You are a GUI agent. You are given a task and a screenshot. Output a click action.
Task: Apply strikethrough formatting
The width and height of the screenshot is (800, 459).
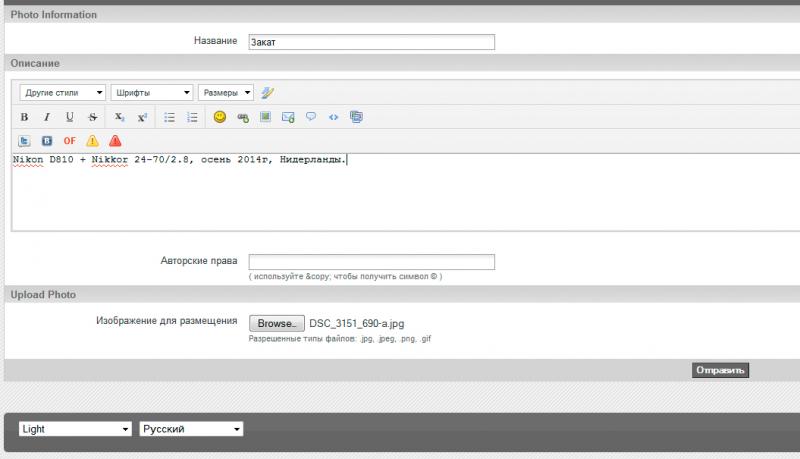tap(92, 117)
